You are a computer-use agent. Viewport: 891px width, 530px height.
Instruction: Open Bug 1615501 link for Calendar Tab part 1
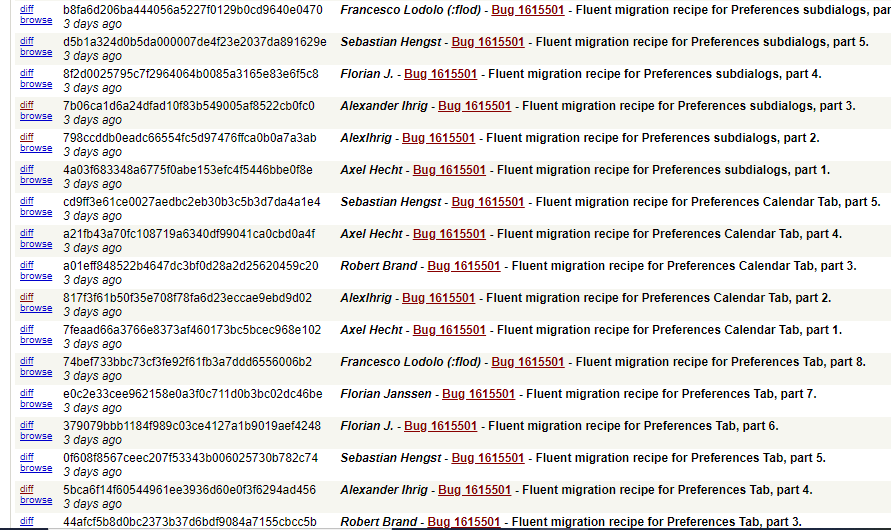[x=449, y=330]
